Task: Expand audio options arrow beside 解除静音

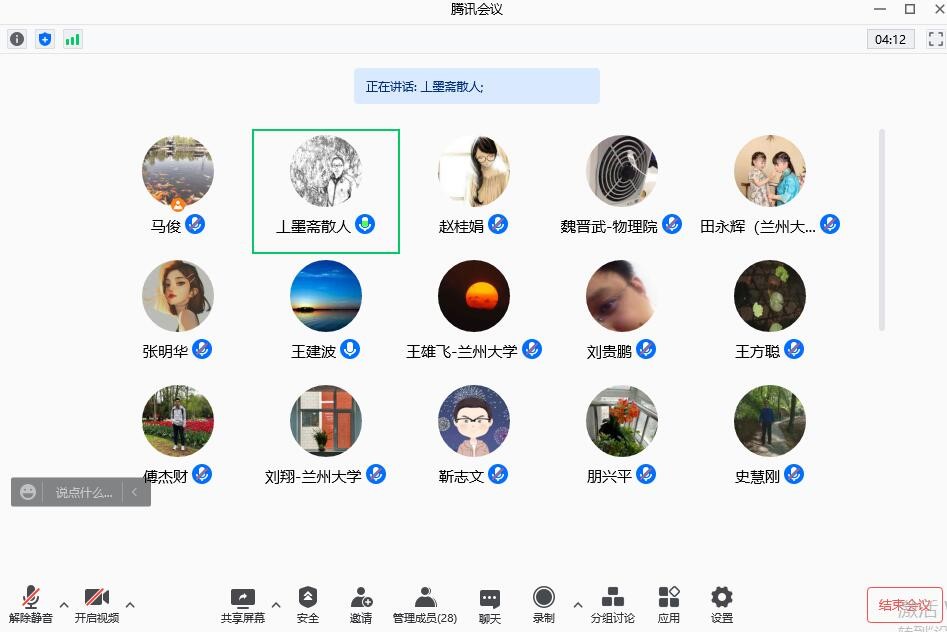Action: point(64,604)
